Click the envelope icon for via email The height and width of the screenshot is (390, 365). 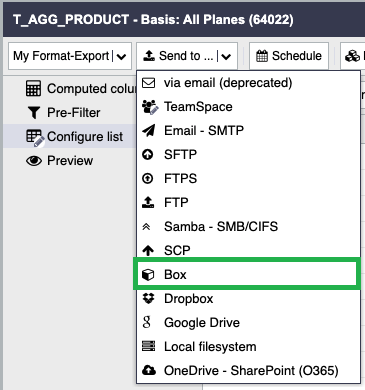pos(148,83)
